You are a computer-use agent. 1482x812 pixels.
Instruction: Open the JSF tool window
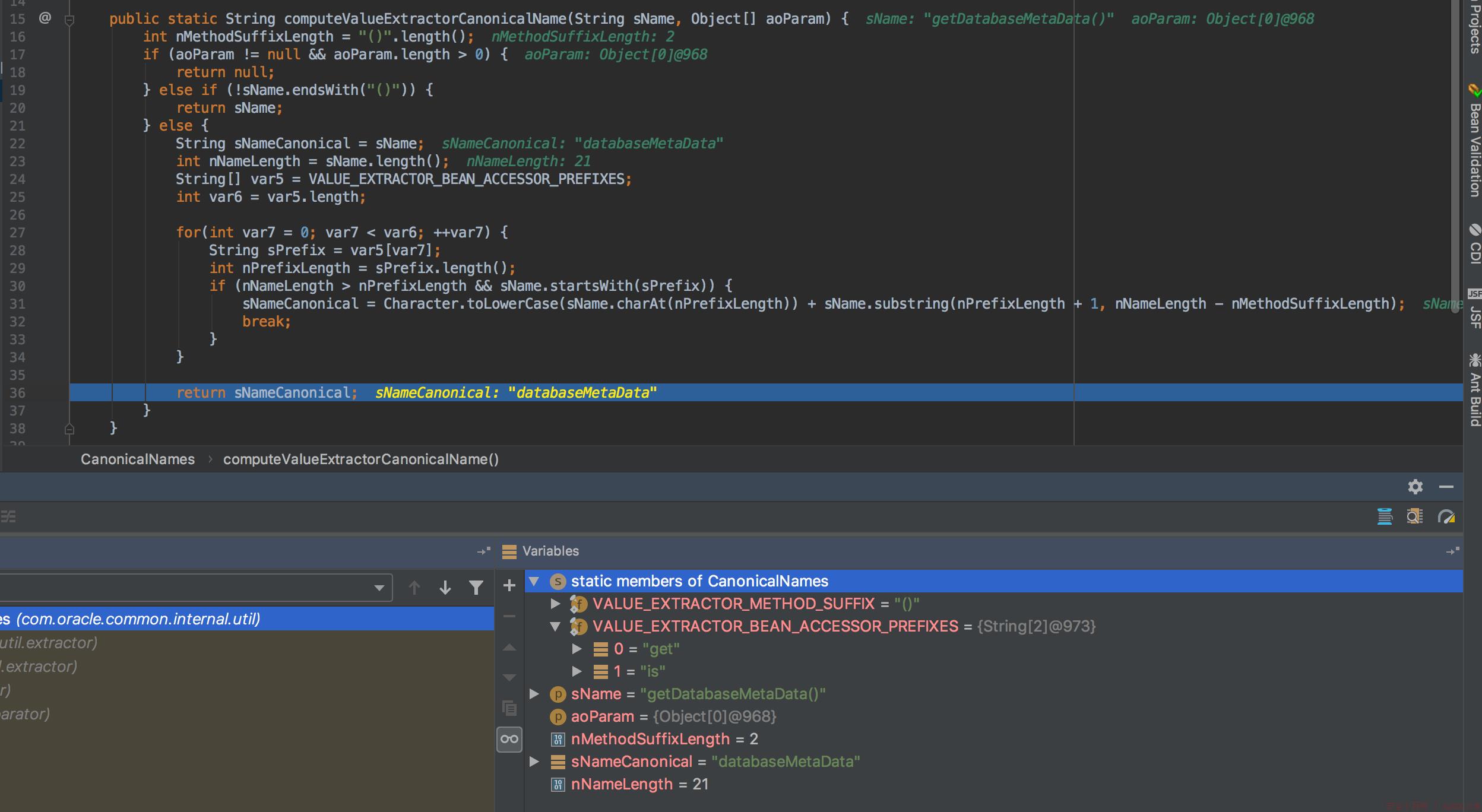pyautogui.click(x=1474, y=309)
